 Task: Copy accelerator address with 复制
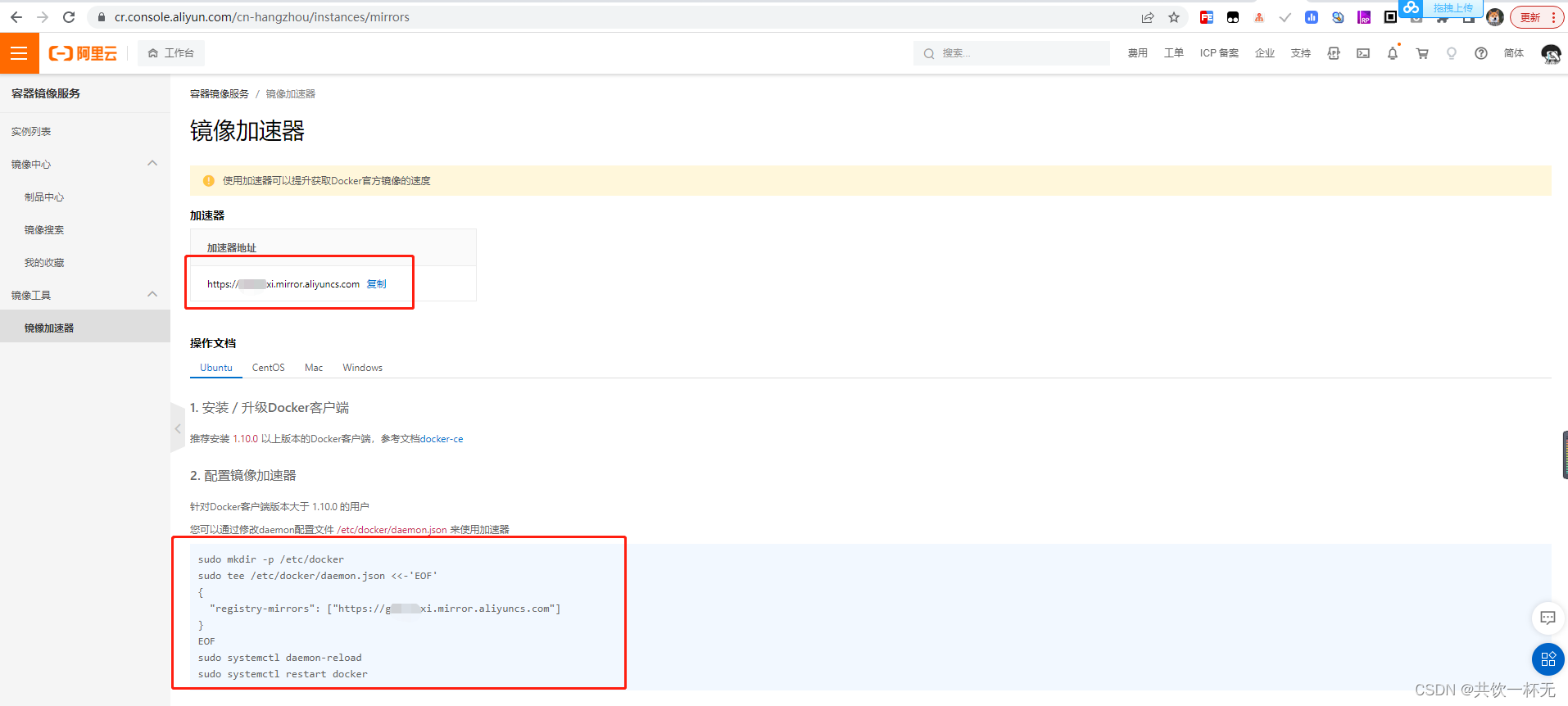376,284
